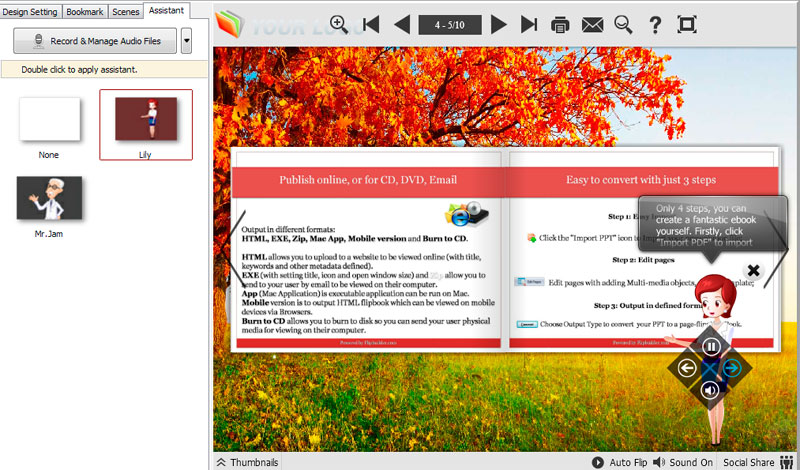The height and width of the screenshot is (470, 800).
Task: Open the Bookmark tab
Action: coord(83,11)
